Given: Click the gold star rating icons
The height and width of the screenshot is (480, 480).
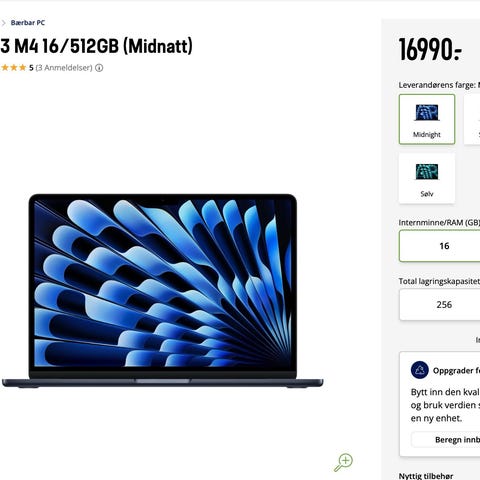Looking at the screenshot, I should click(13, 68).
